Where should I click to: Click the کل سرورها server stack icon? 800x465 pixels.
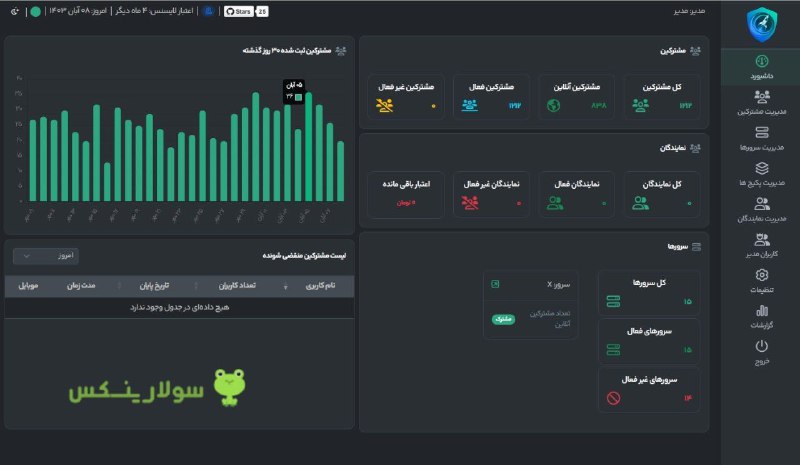[613, 301]
